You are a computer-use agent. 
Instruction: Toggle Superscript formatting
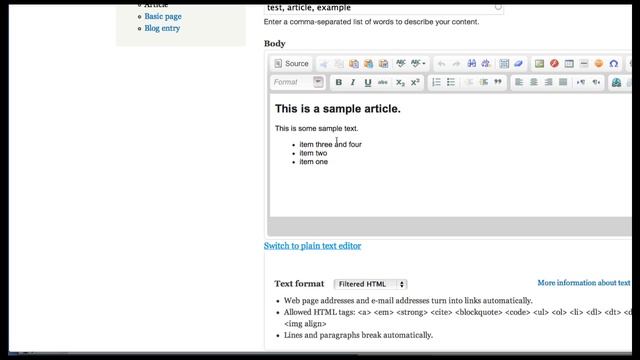(x=415, y=82)
